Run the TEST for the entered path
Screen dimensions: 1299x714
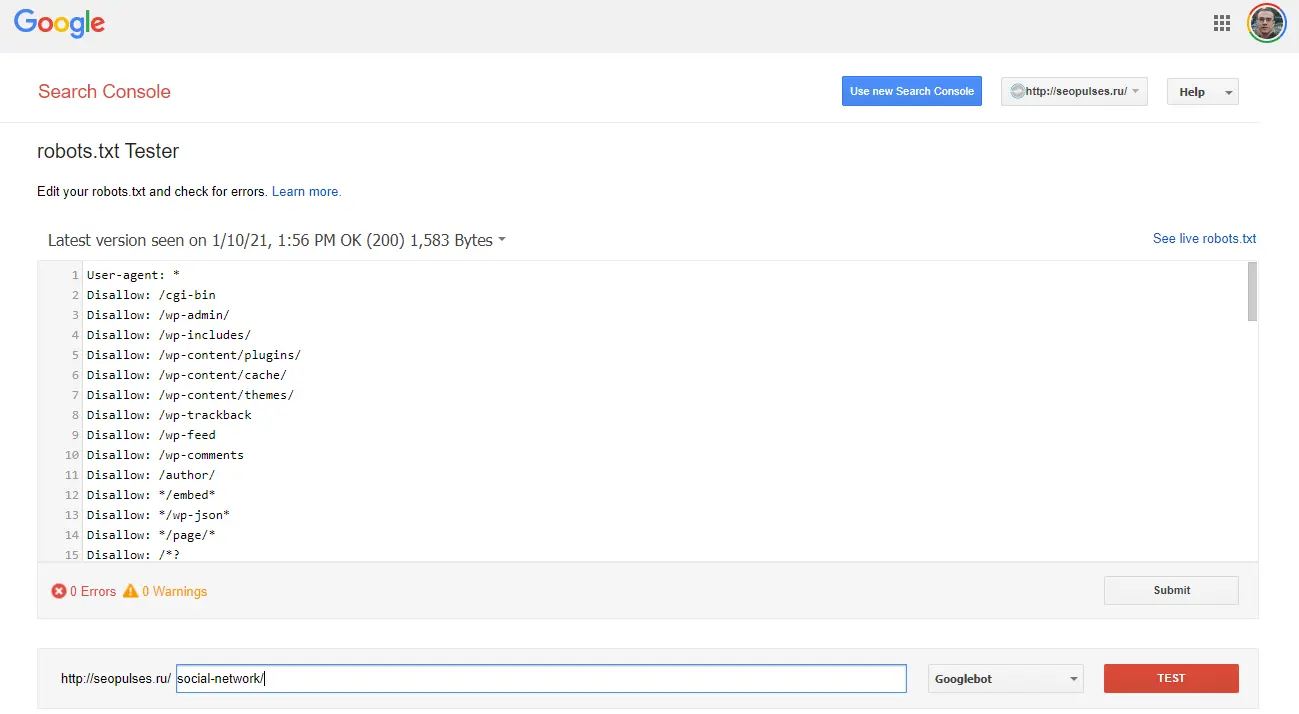(x=1170, y=678)
